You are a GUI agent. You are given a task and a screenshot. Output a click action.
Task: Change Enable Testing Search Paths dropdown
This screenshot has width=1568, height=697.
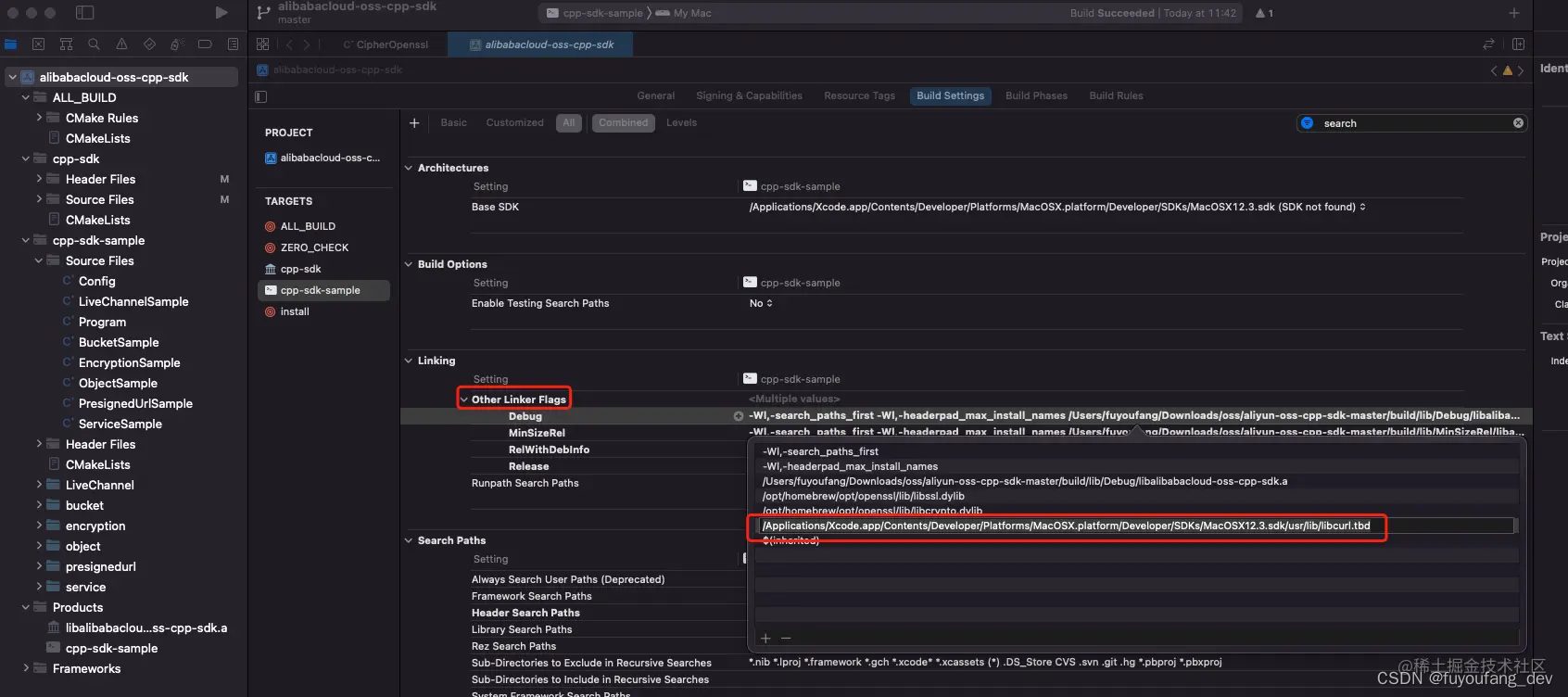761,303
